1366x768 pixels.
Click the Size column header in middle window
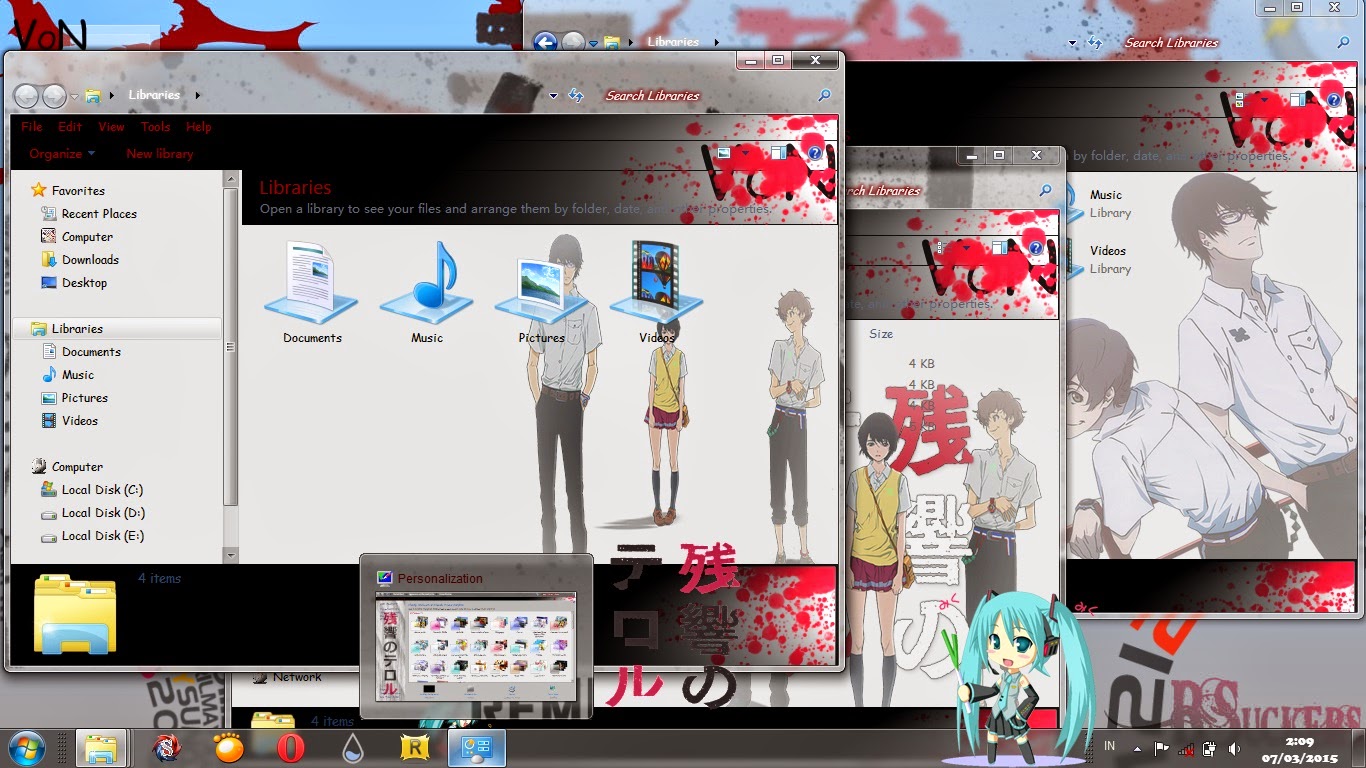pos(881,334)
